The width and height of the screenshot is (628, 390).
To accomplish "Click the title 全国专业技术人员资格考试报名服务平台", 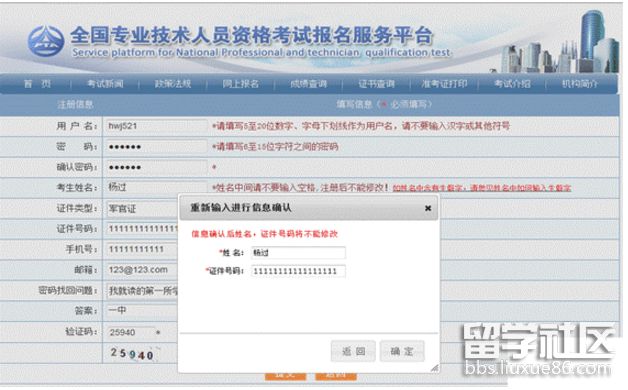I will pyautogui.click(x=252, y=35).
